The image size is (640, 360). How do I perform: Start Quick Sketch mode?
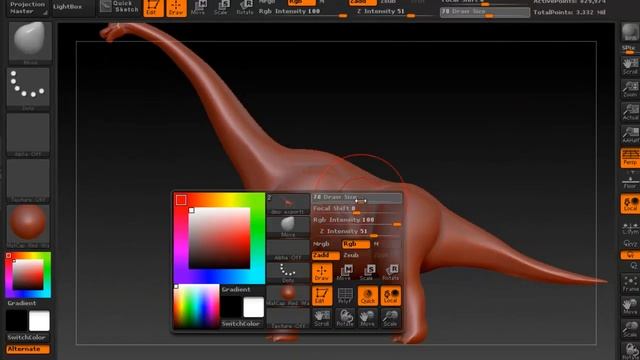[x=119, y=7]
